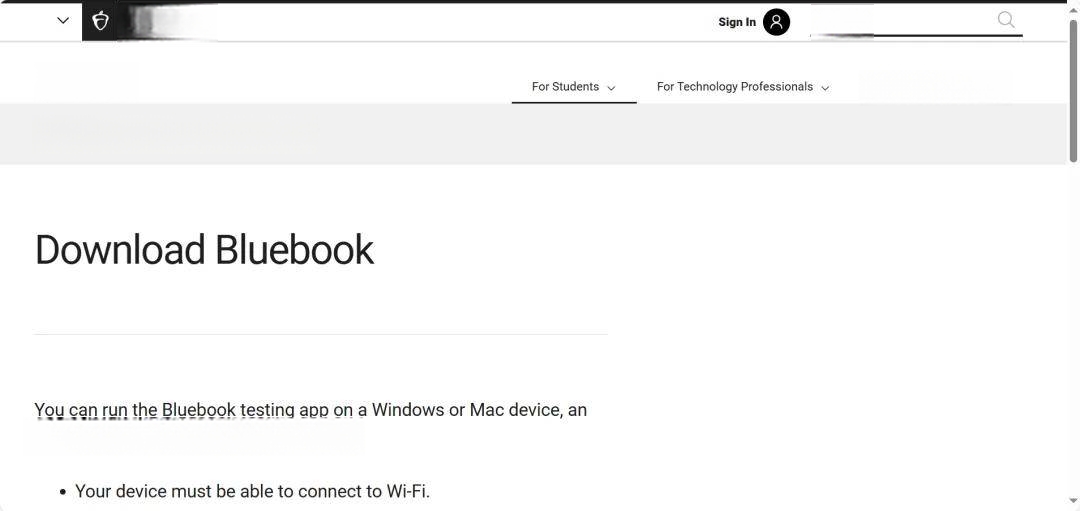Viewport: 1080px width, 511px height.
Task: Click the Wi-Fi requirement bullet text
Action: point(252,491)
